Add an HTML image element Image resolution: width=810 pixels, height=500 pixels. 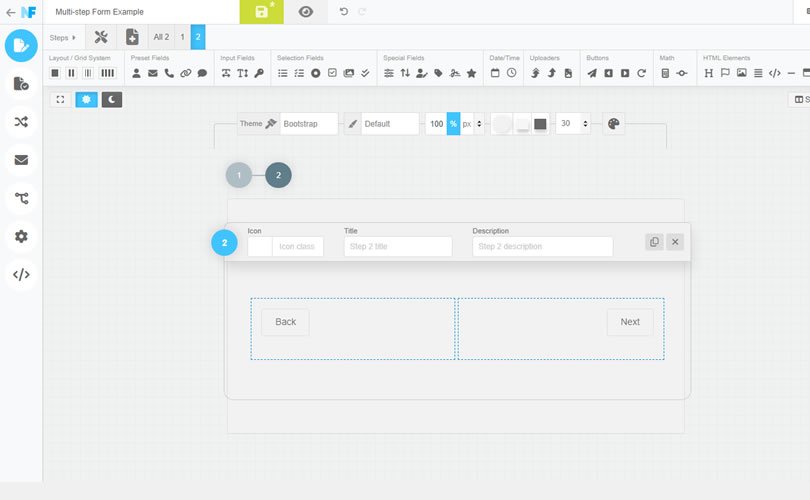tap(742, 73)
